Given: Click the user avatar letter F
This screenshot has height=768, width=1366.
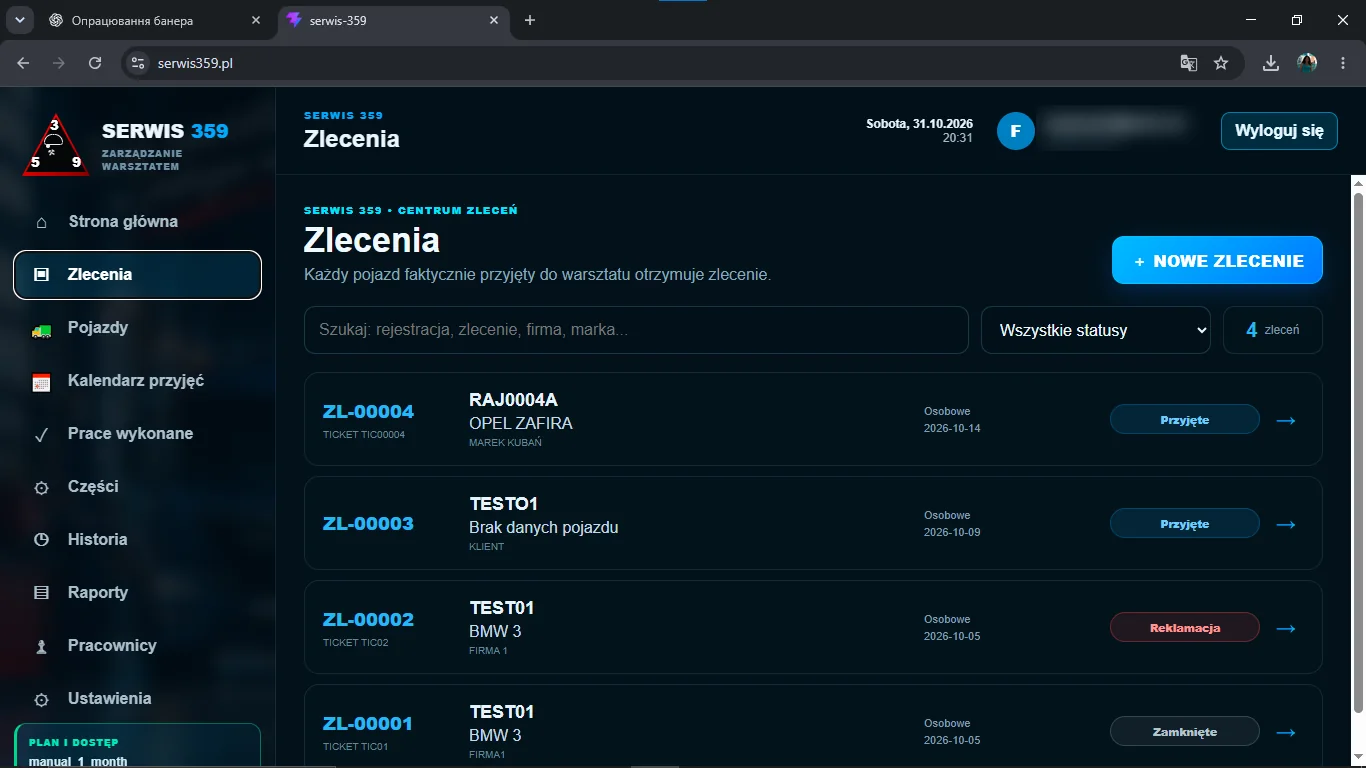Looking at the screenshot, I should (1015, 131).
